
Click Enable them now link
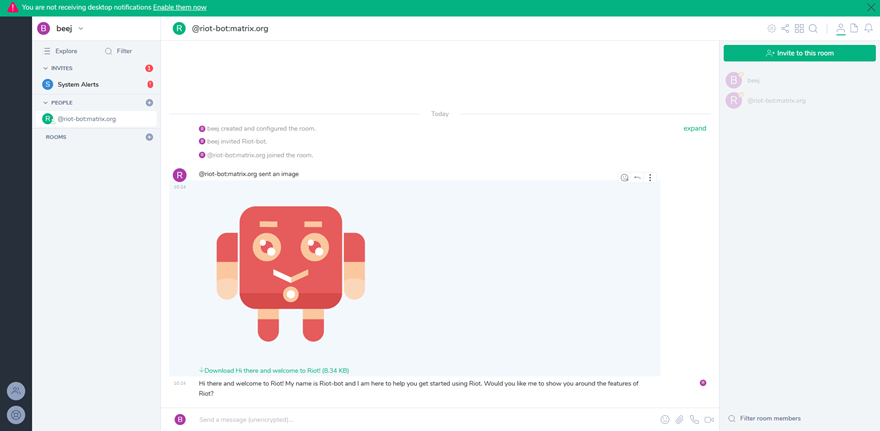(x=180, y=8)
